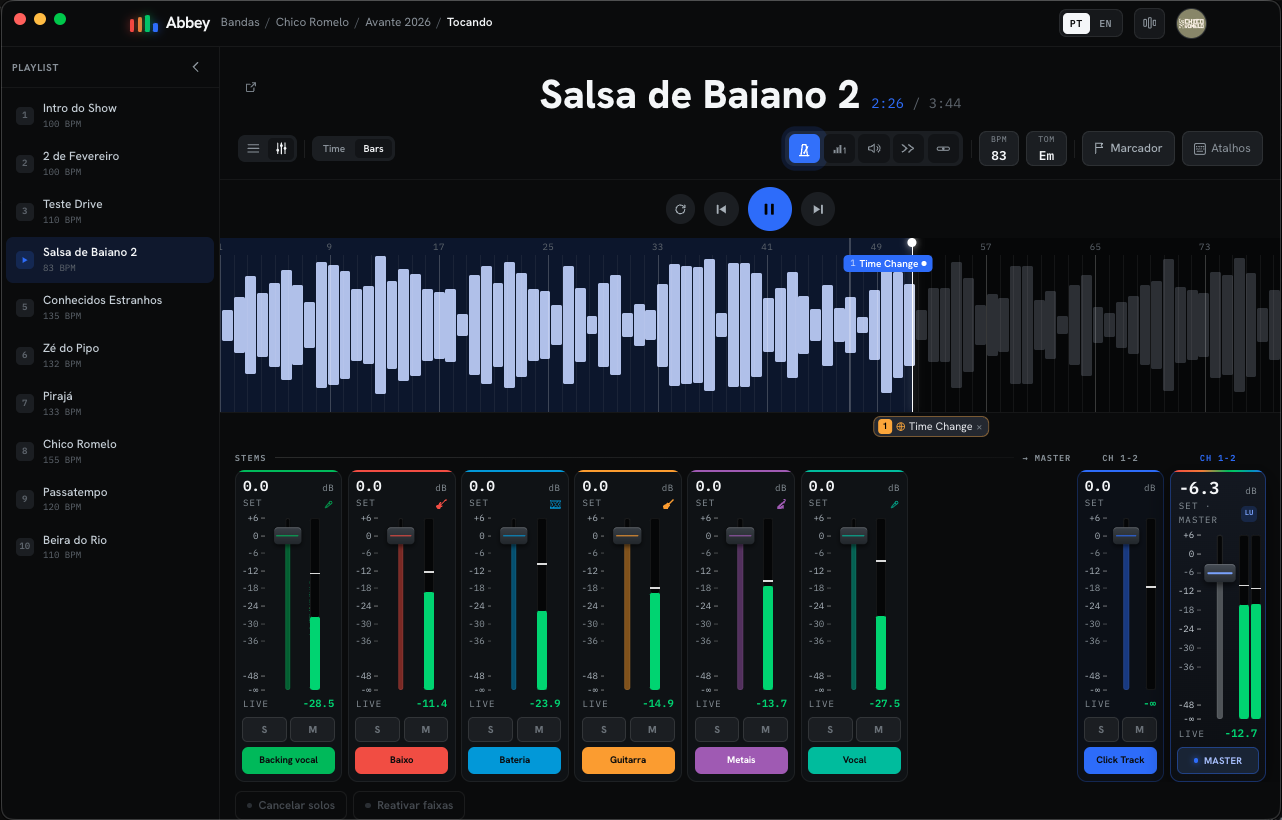Click the restart loop circular arrow icon
Screen dimensions: 1282x820
click(681, 209)
